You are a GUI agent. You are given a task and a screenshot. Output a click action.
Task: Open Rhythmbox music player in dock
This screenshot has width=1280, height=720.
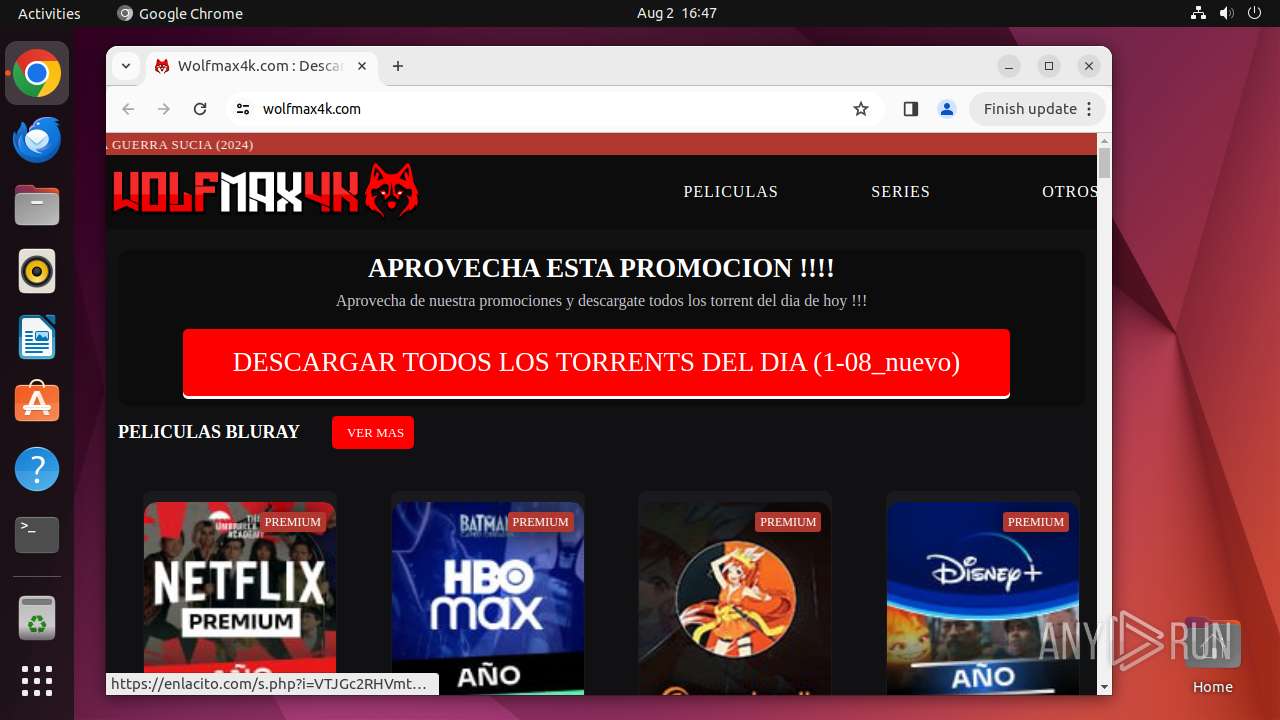pyautogui.click(x=37, y=271)
